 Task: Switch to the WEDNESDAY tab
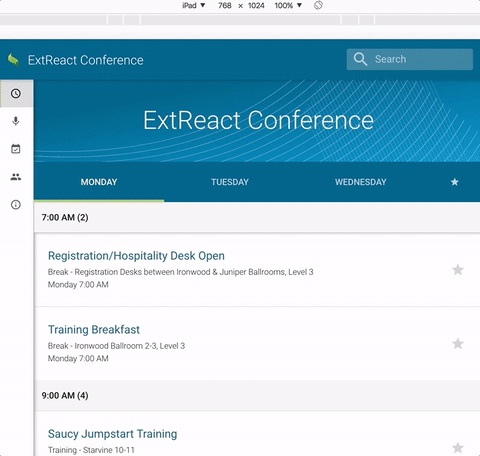pos(361,182)
